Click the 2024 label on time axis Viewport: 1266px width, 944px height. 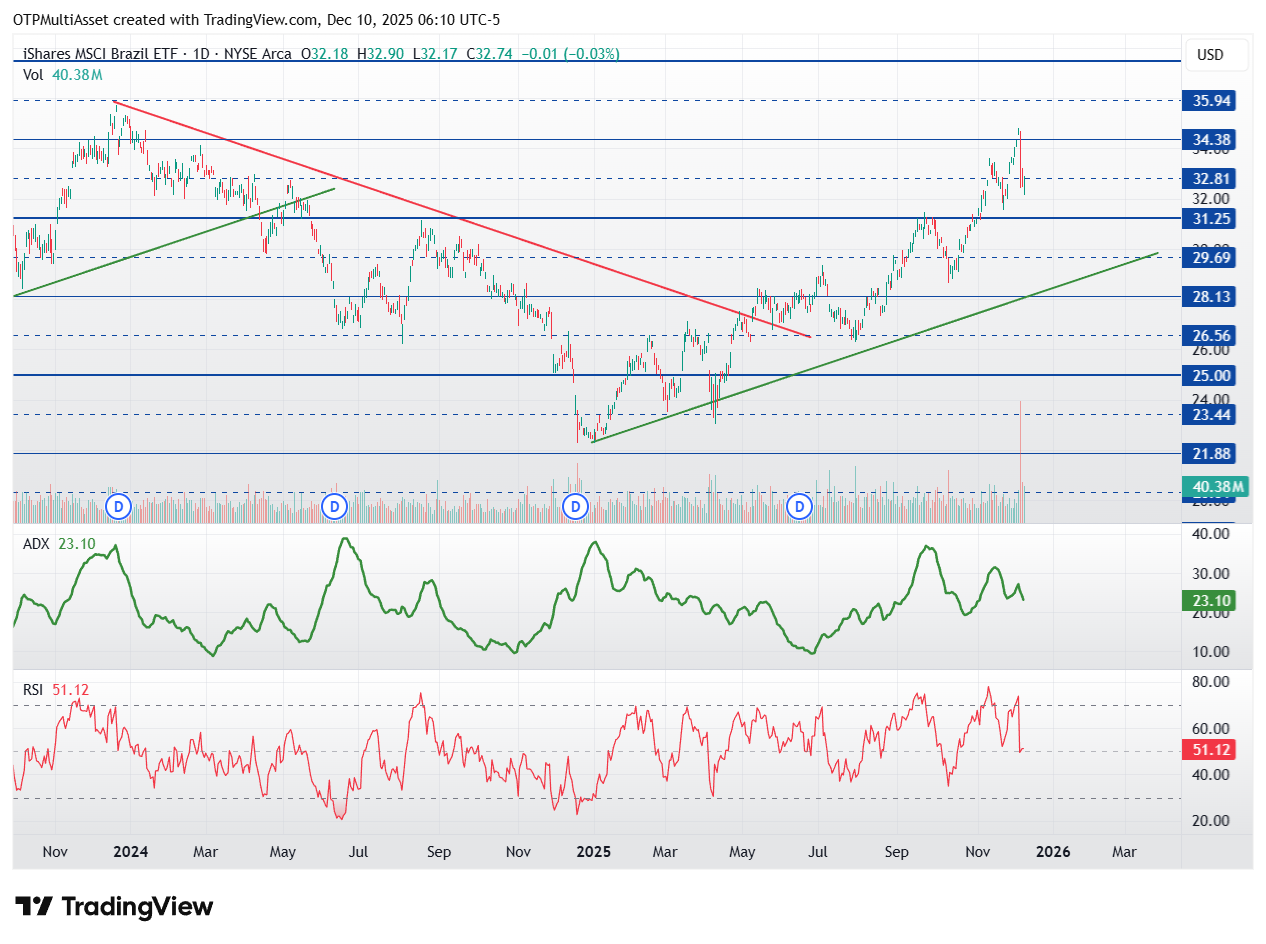click(130, 852)
